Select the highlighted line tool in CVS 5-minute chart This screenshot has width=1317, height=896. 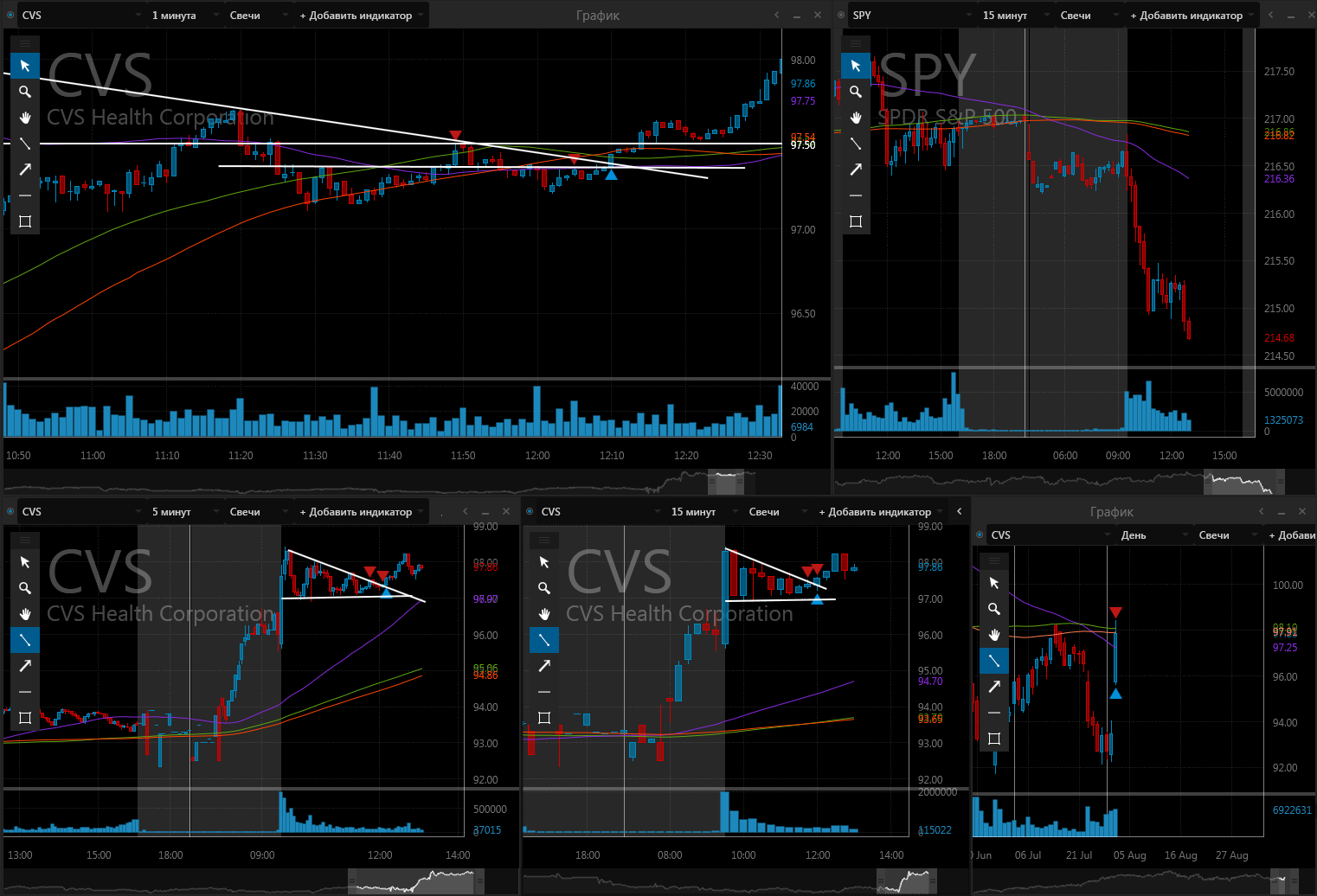25,640
